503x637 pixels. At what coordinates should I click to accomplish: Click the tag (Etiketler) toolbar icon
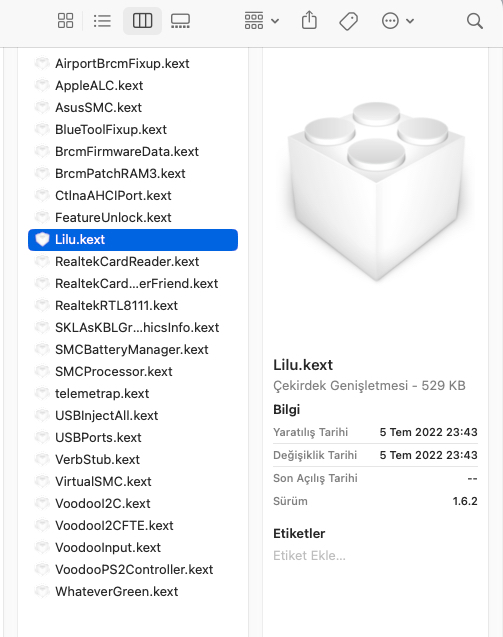[349, 21]
